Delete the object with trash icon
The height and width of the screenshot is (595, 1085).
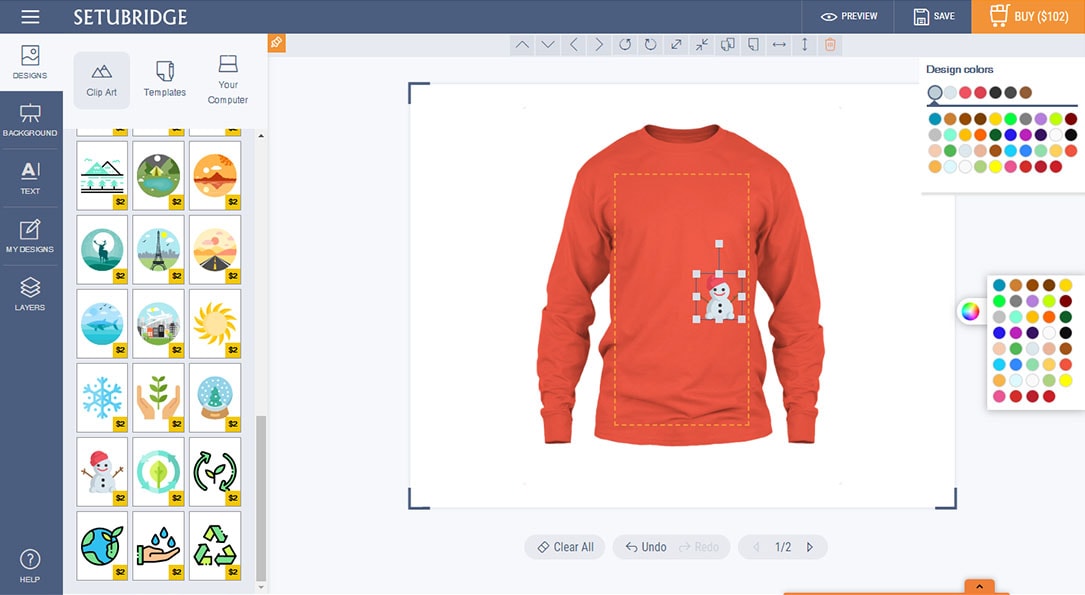click(830, 45)
